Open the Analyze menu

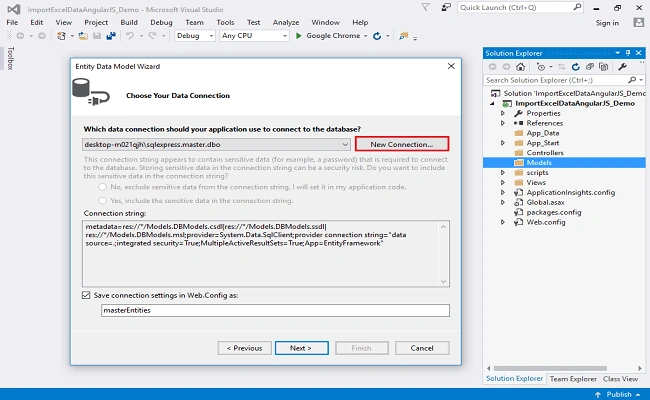point(286,22)
